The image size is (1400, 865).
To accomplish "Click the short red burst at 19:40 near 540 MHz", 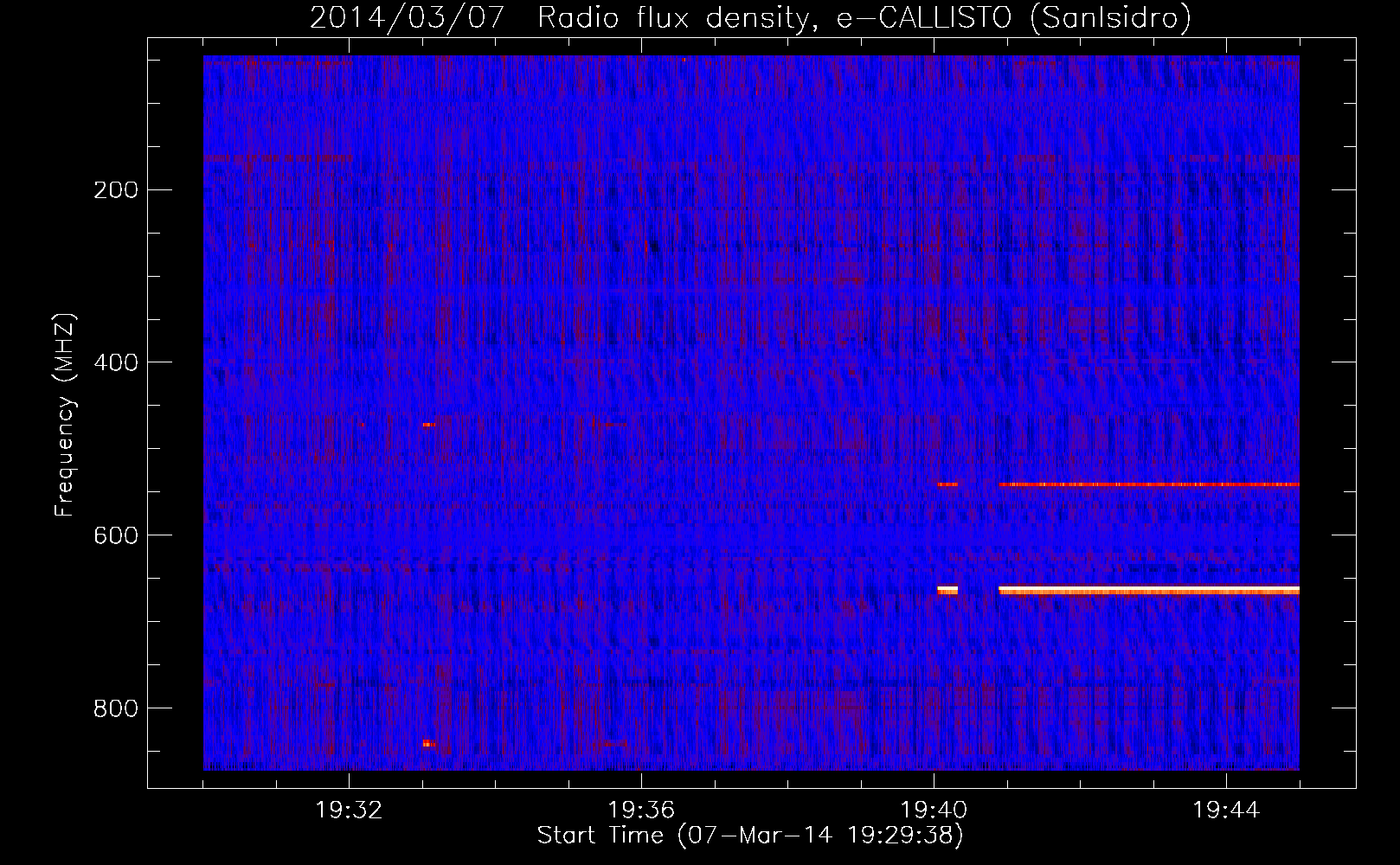I will [947, 484].
